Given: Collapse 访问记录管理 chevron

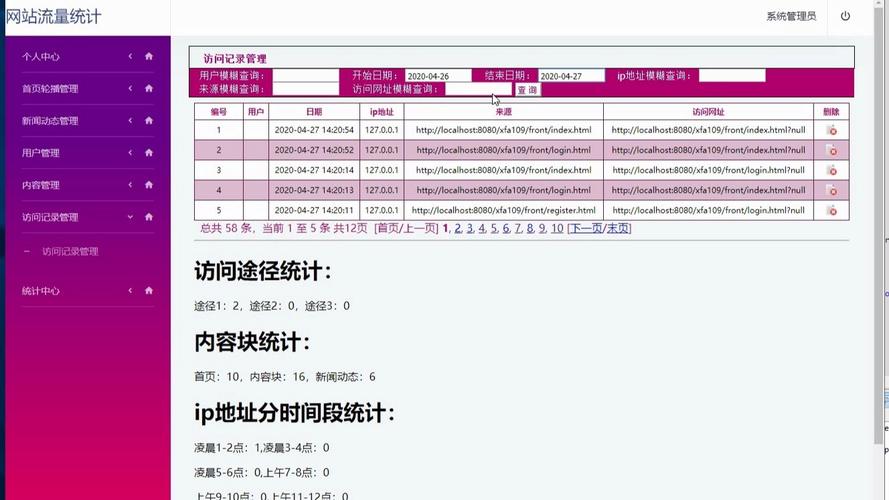Looking at the screenshot, I should 130,217.
